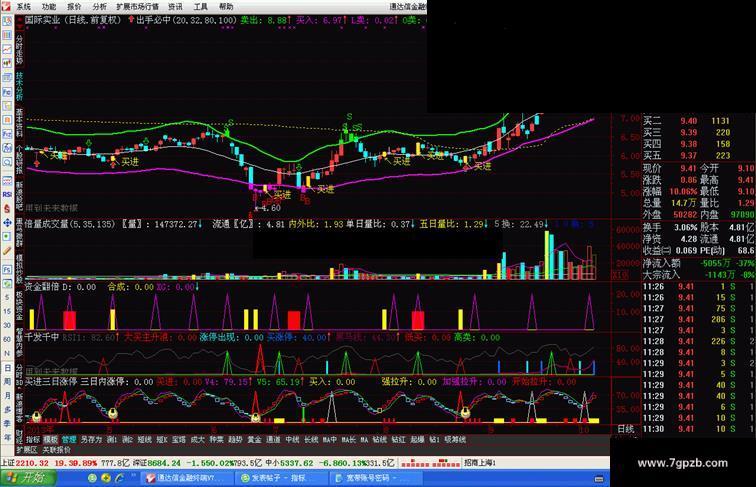756x487 pixels.
Task: Open the 工具 menu
Action: [200, 6]
